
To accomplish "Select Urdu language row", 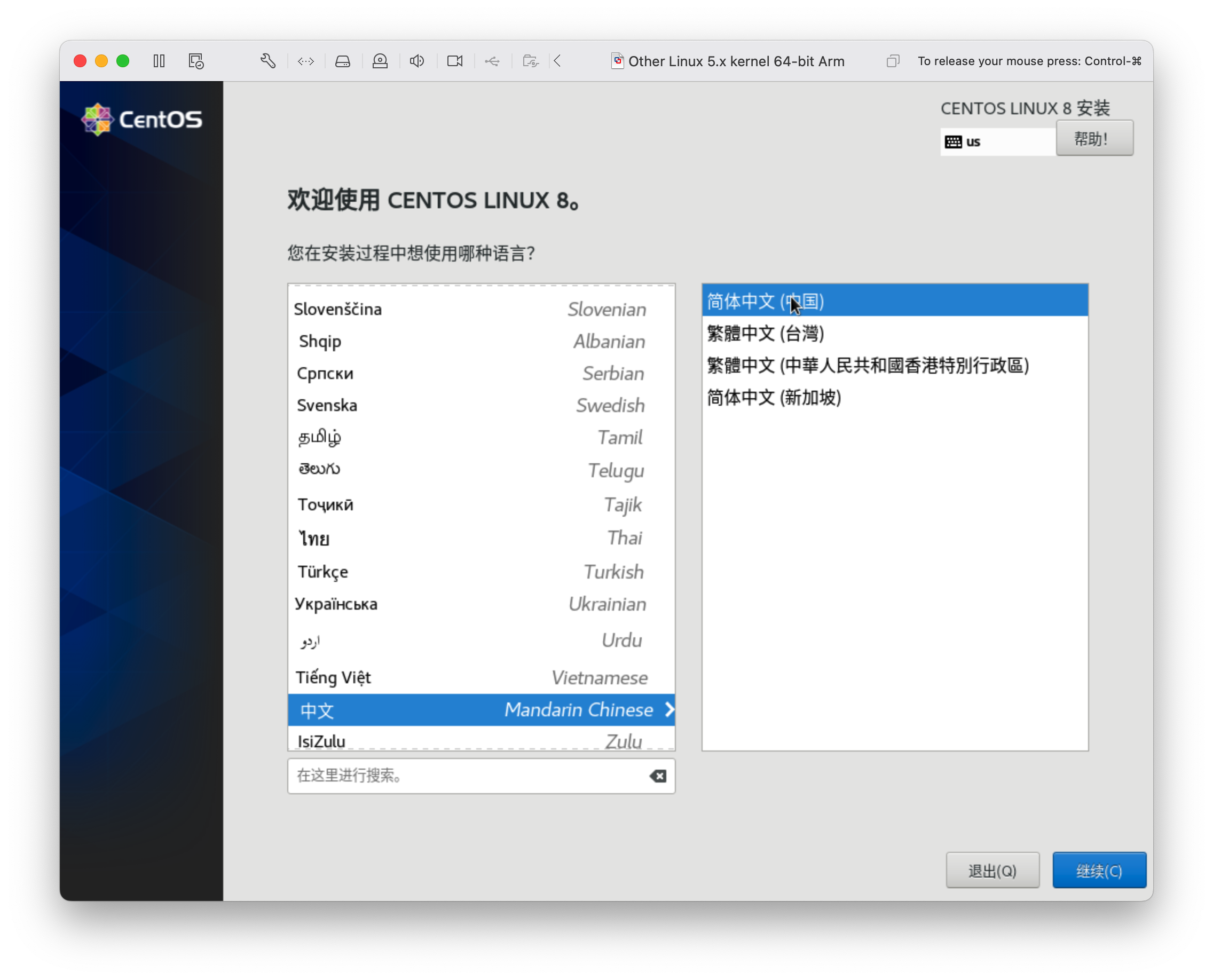I will 482,641.
